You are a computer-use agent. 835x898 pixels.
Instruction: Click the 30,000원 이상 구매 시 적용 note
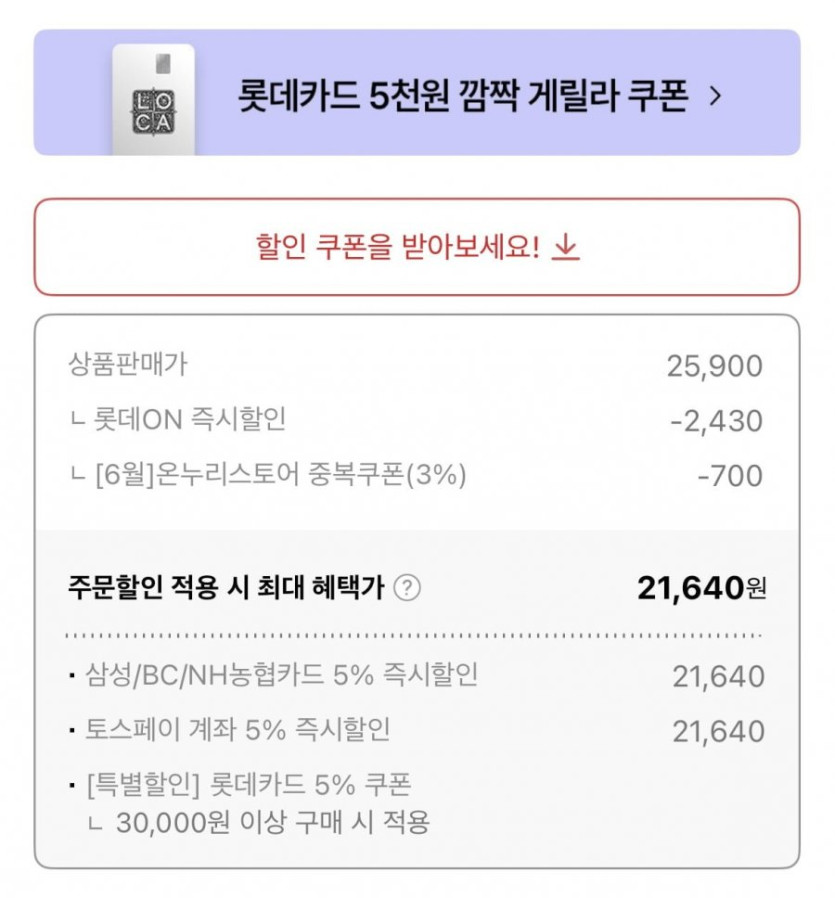point(272,823)
